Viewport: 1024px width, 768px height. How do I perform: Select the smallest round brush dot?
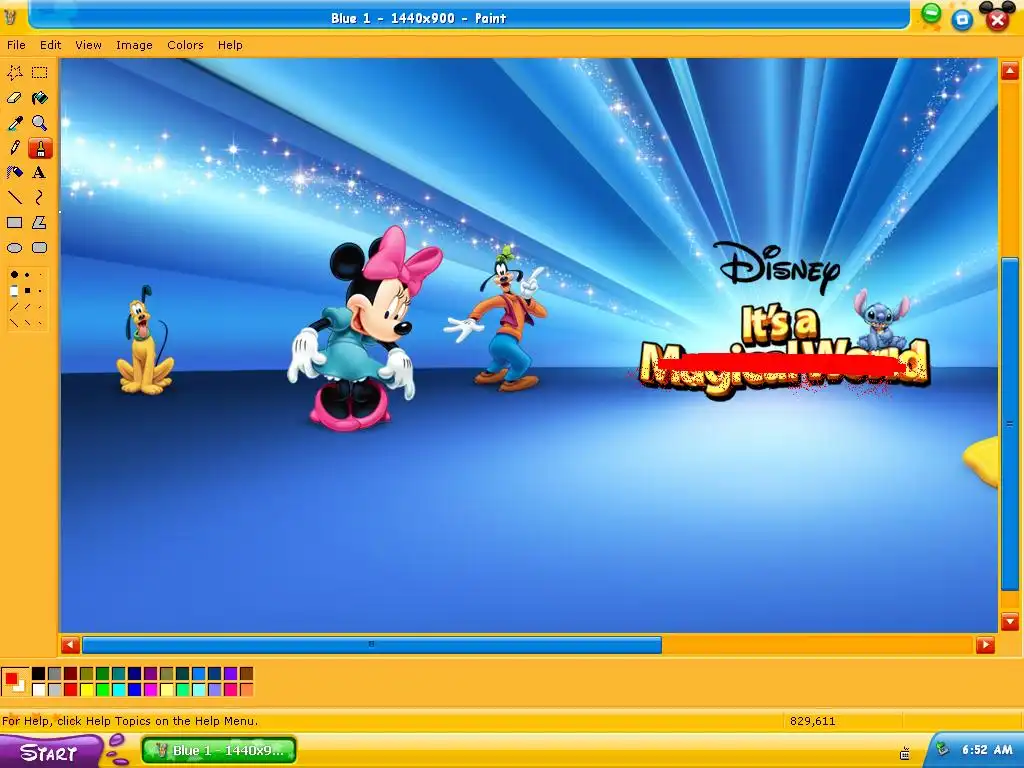point(40,275)
